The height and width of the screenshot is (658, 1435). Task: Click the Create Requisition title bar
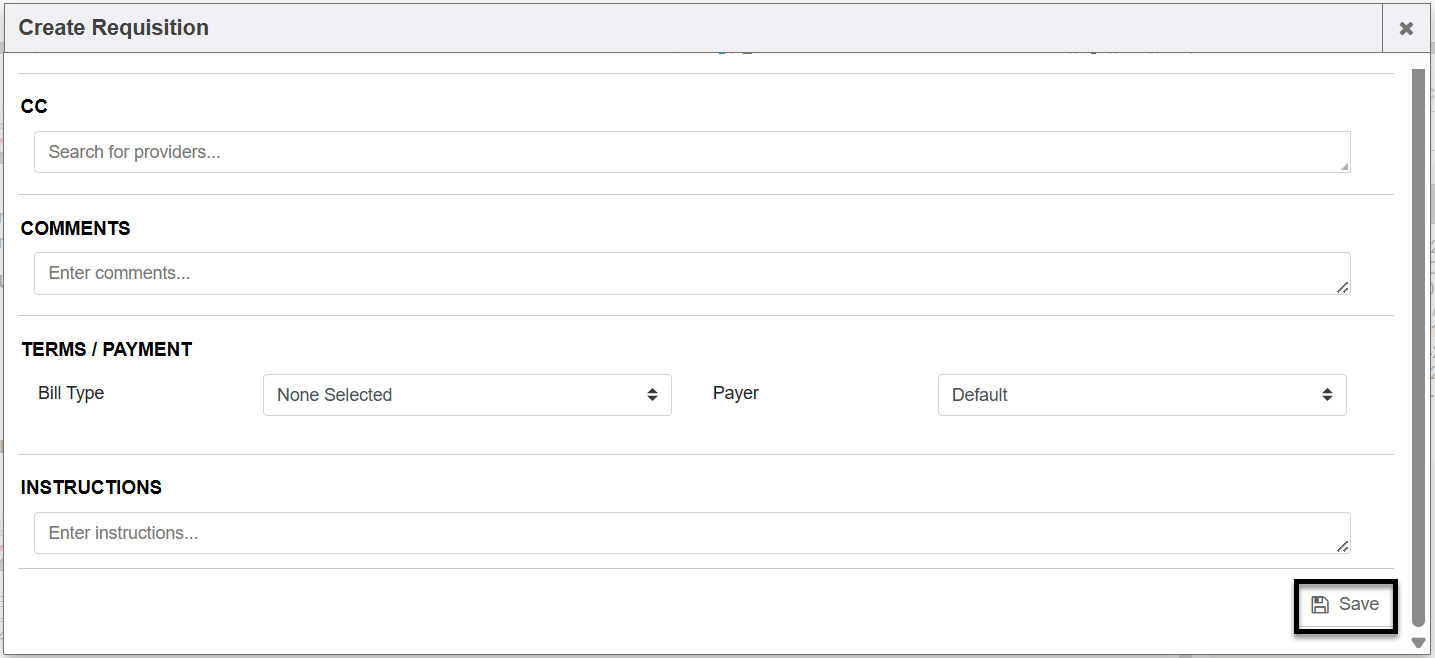tap(600, 28)
